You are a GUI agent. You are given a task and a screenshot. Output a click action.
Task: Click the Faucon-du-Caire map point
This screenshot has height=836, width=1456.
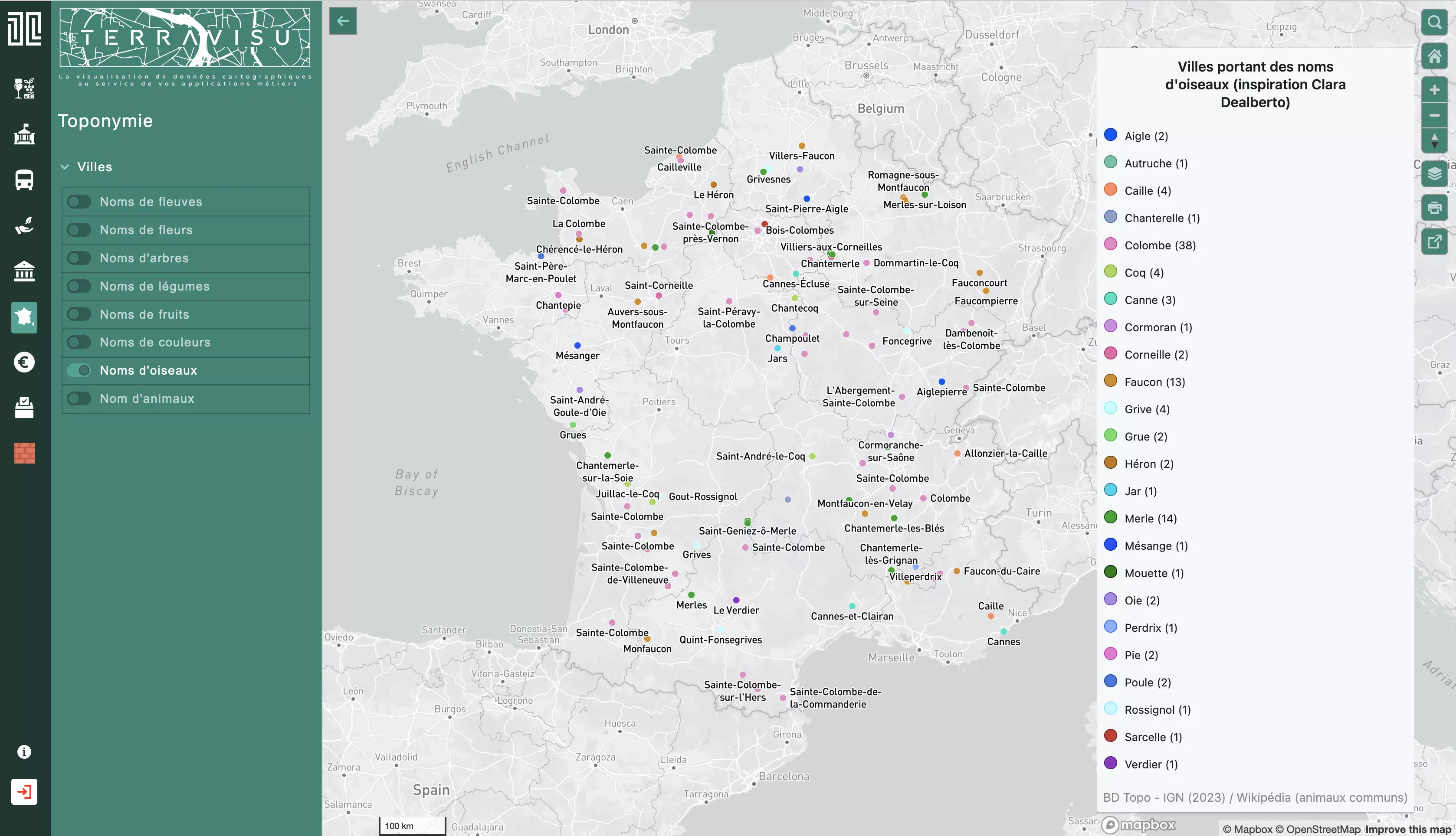957,571
